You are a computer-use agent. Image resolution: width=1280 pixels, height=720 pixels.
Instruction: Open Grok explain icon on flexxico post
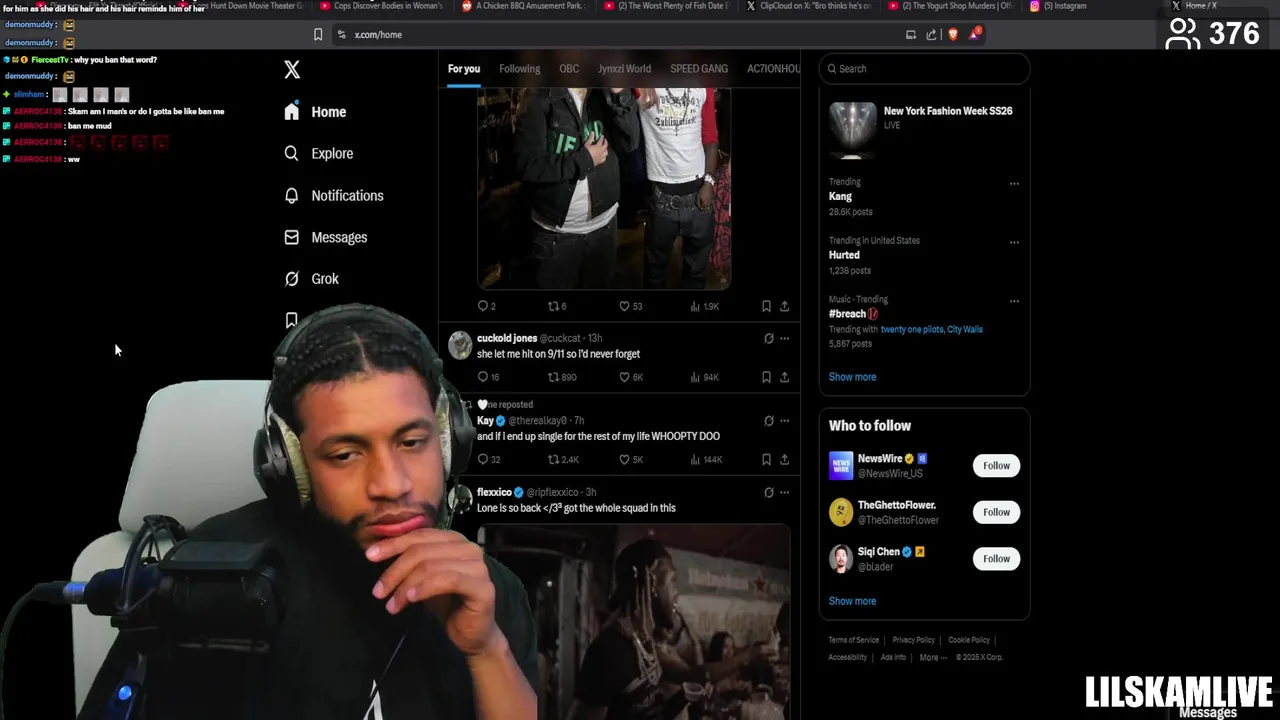coord(768,492)
